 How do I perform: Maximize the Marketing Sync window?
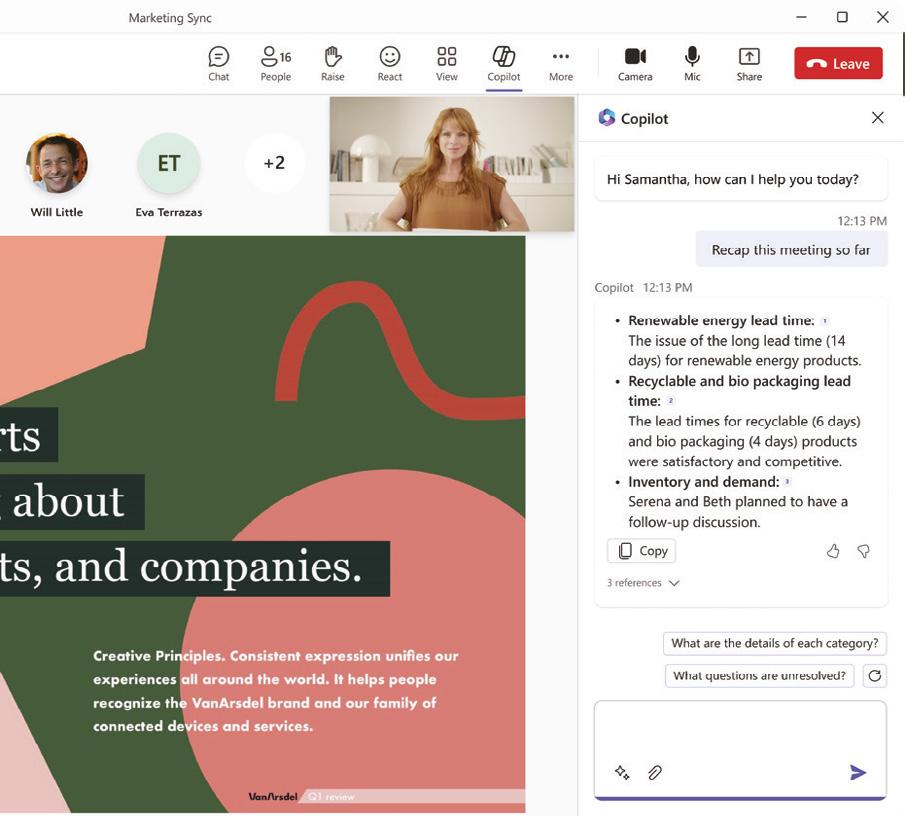pos(842,17)
